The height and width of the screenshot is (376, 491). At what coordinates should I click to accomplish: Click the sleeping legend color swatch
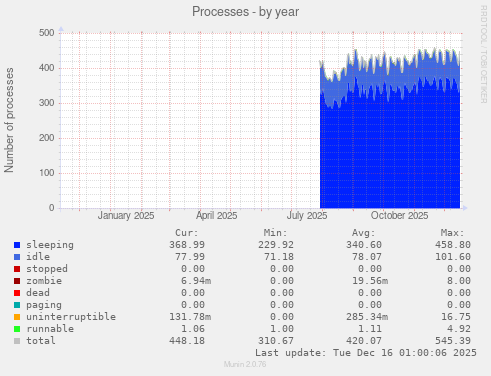[x=17, y=245]
